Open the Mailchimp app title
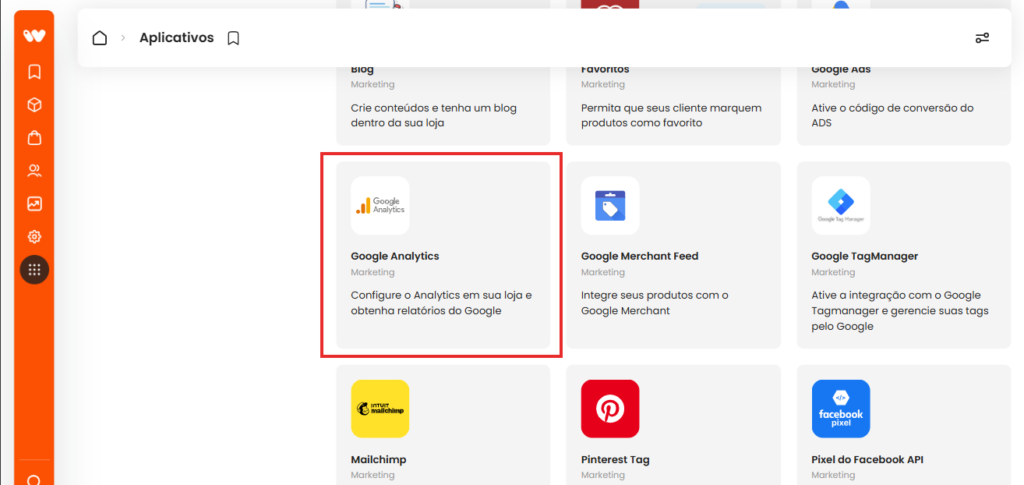This screenshot has height=485, width=1024. [x=379, y=460]
